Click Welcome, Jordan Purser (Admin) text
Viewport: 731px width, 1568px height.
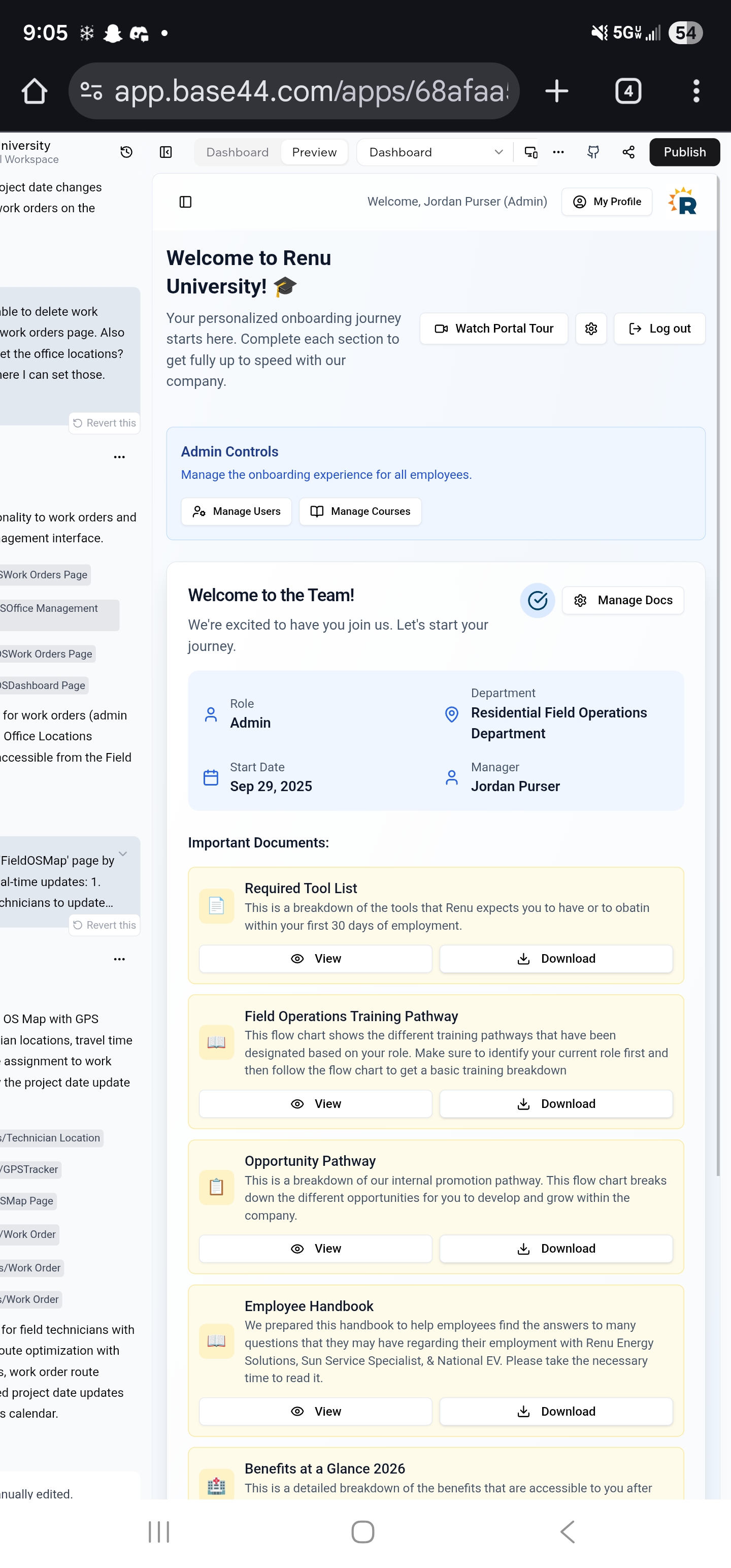[457, 202]
